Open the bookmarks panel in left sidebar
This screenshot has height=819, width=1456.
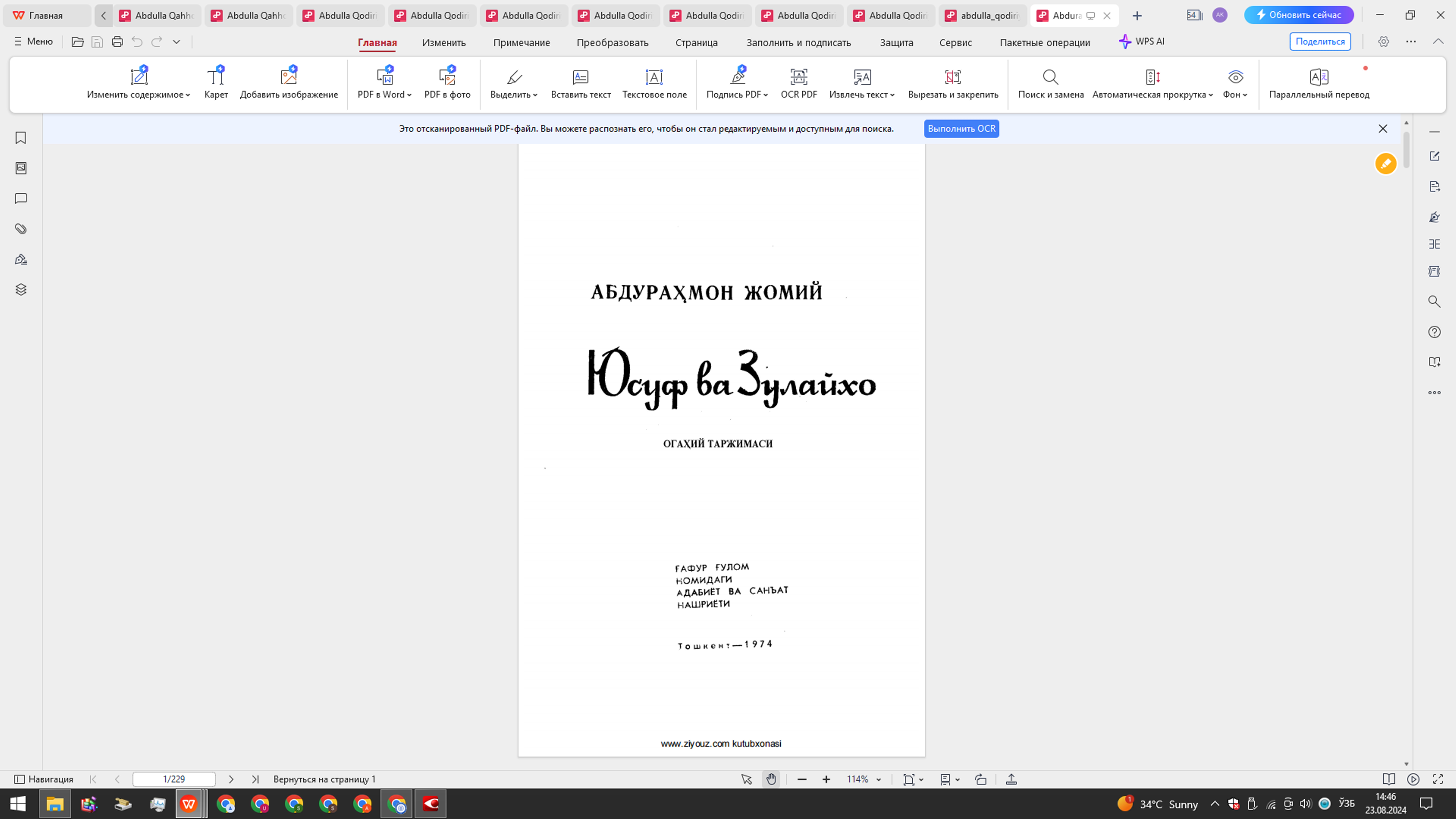20,137
